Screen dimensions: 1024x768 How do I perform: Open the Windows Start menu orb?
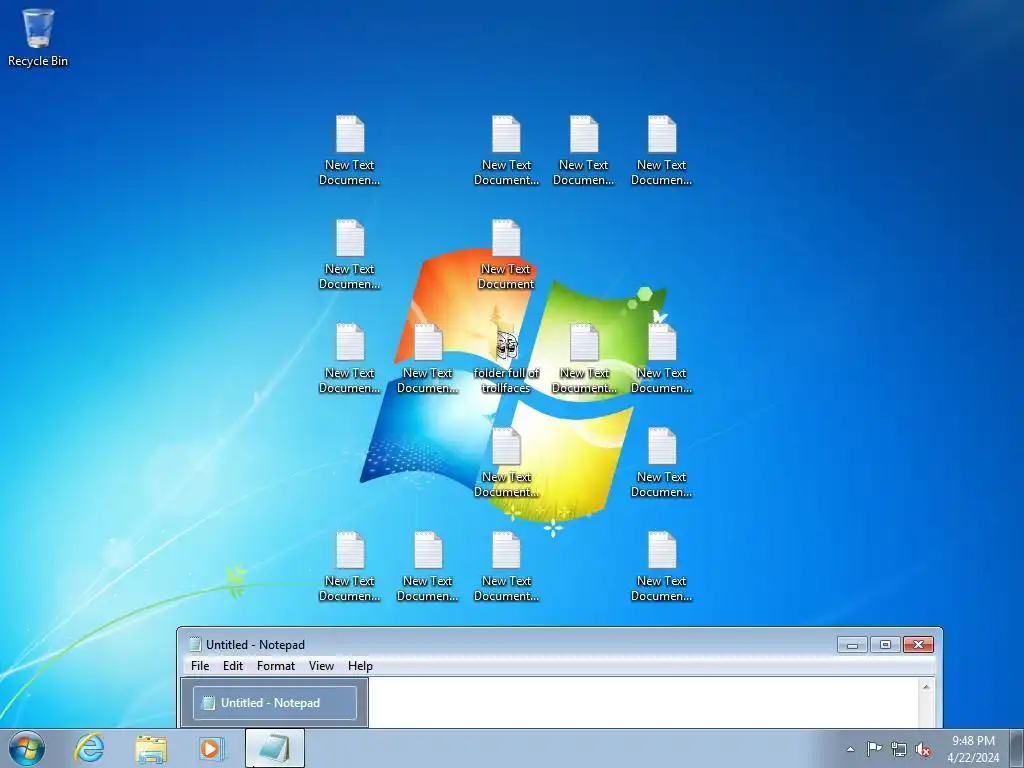pos(27,748)
